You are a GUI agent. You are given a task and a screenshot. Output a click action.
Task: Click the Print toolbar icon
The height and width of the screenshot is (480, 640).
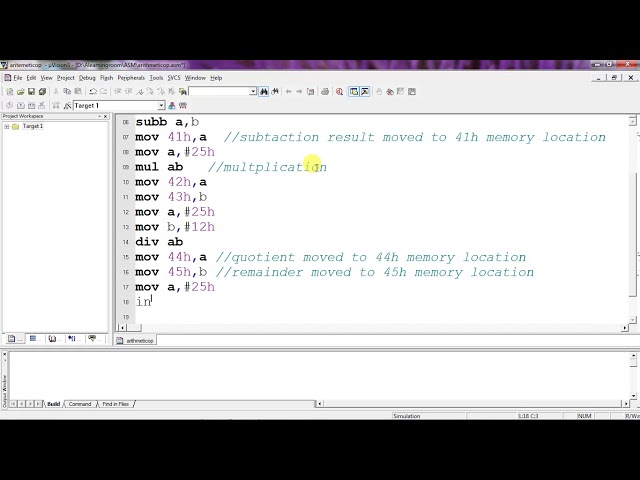click(x=325, y=91)
